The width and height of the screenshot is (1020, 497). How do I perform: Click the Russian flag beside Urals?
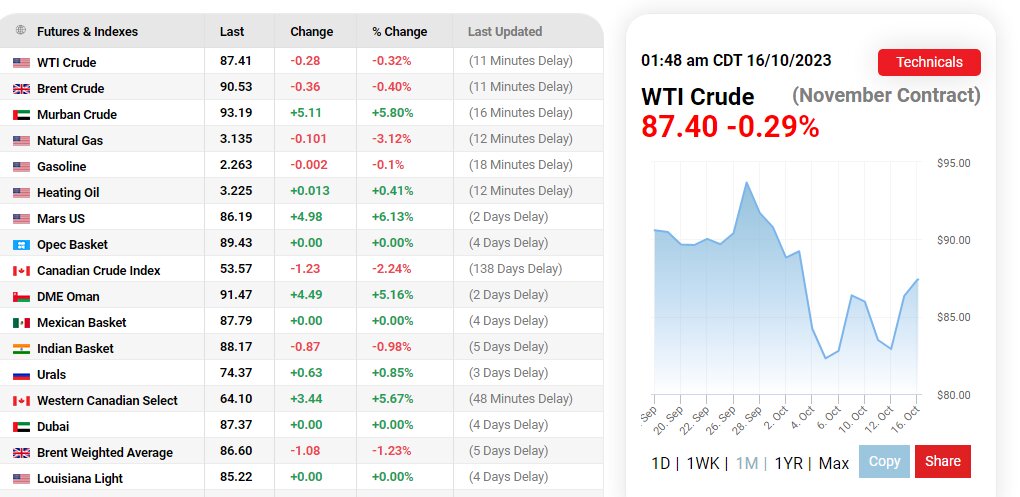point(21,375)
